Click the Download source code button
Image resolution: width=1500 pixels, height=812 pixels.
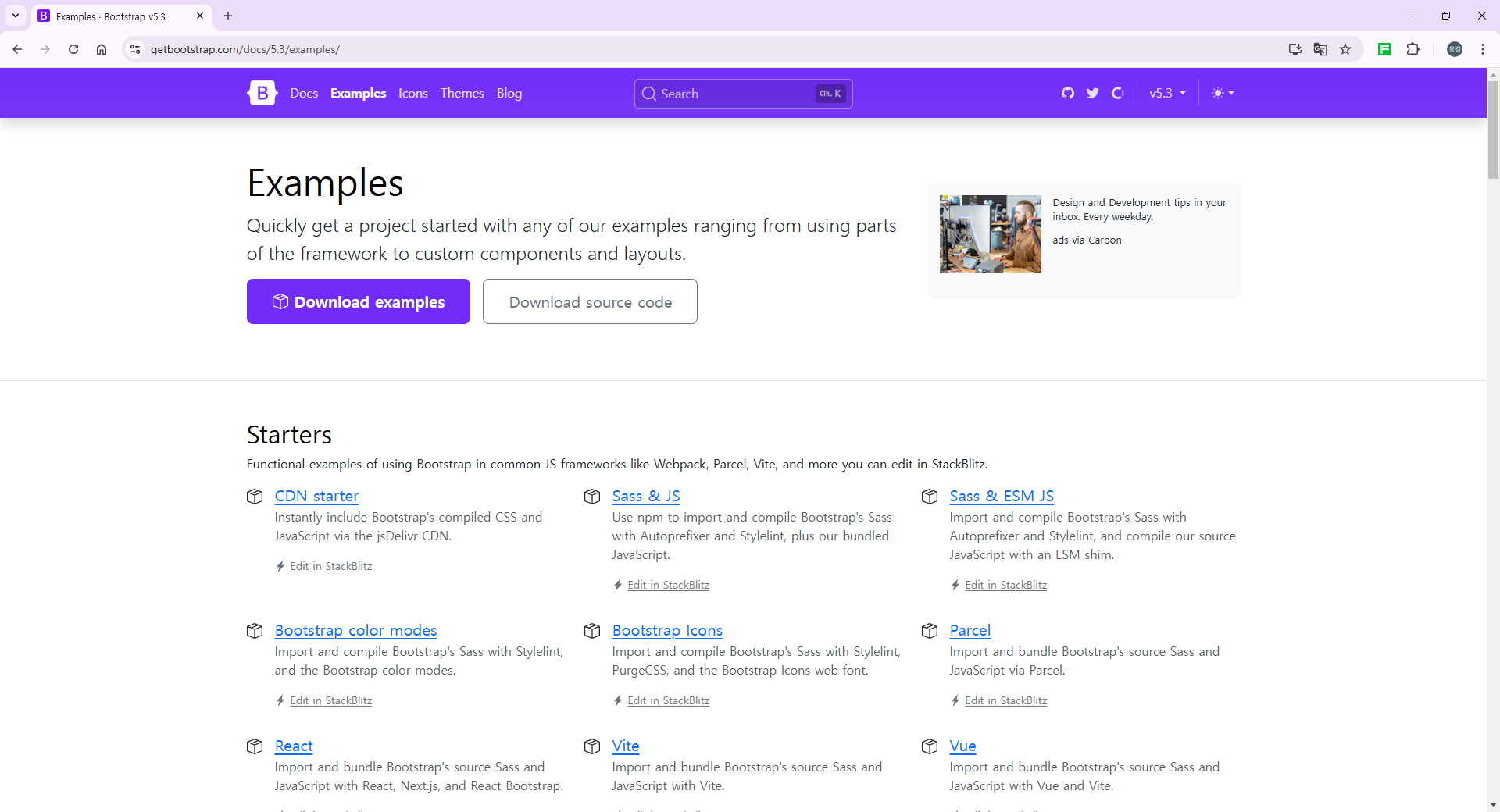(x=590, y=301)
